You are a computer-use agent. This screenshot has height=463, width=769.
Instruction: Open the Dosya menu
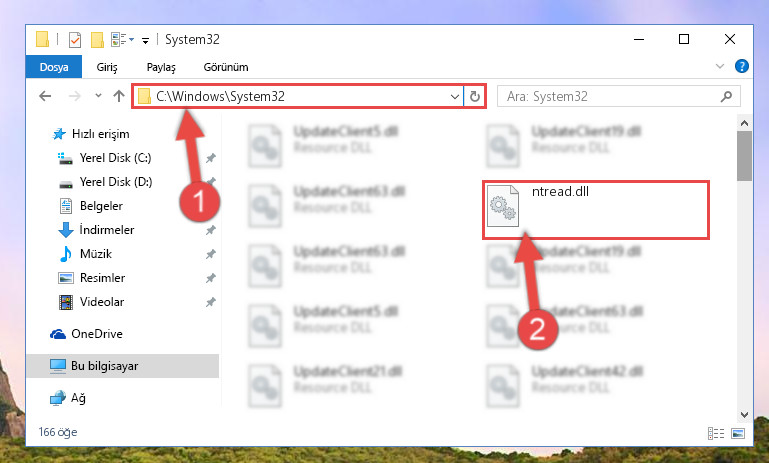coord(54,67)
